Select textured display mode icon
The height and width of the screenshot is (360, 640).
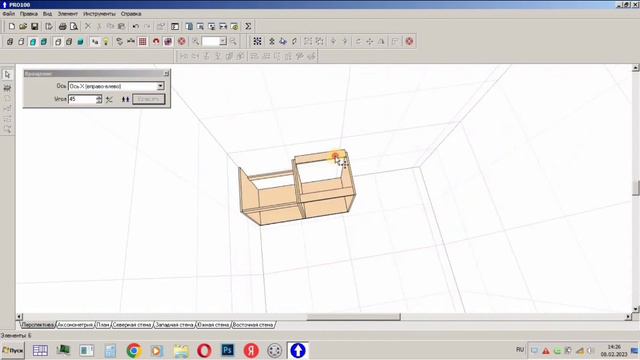coord(44,42)
